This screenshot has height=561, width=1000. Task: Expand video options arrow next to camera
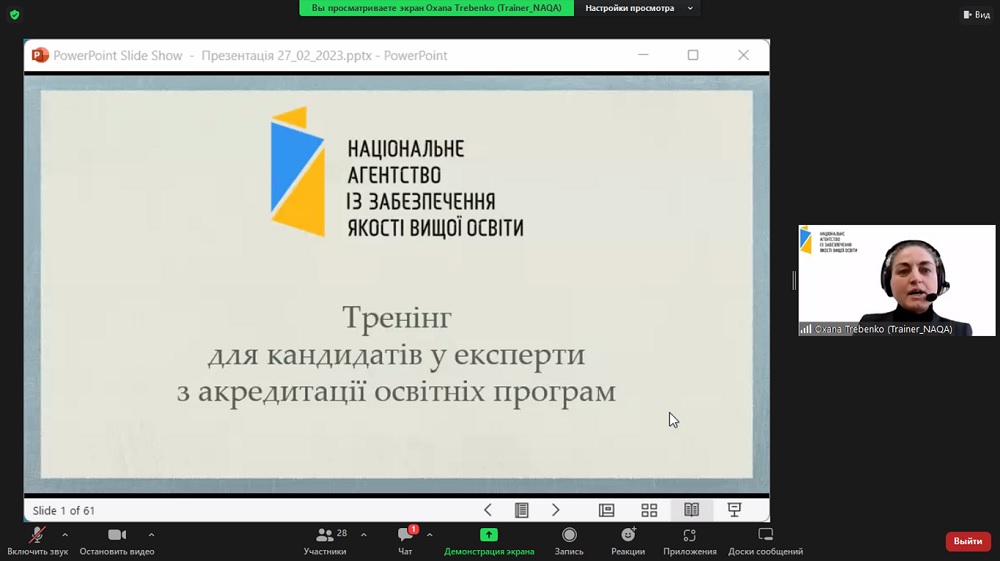point(151,535)
